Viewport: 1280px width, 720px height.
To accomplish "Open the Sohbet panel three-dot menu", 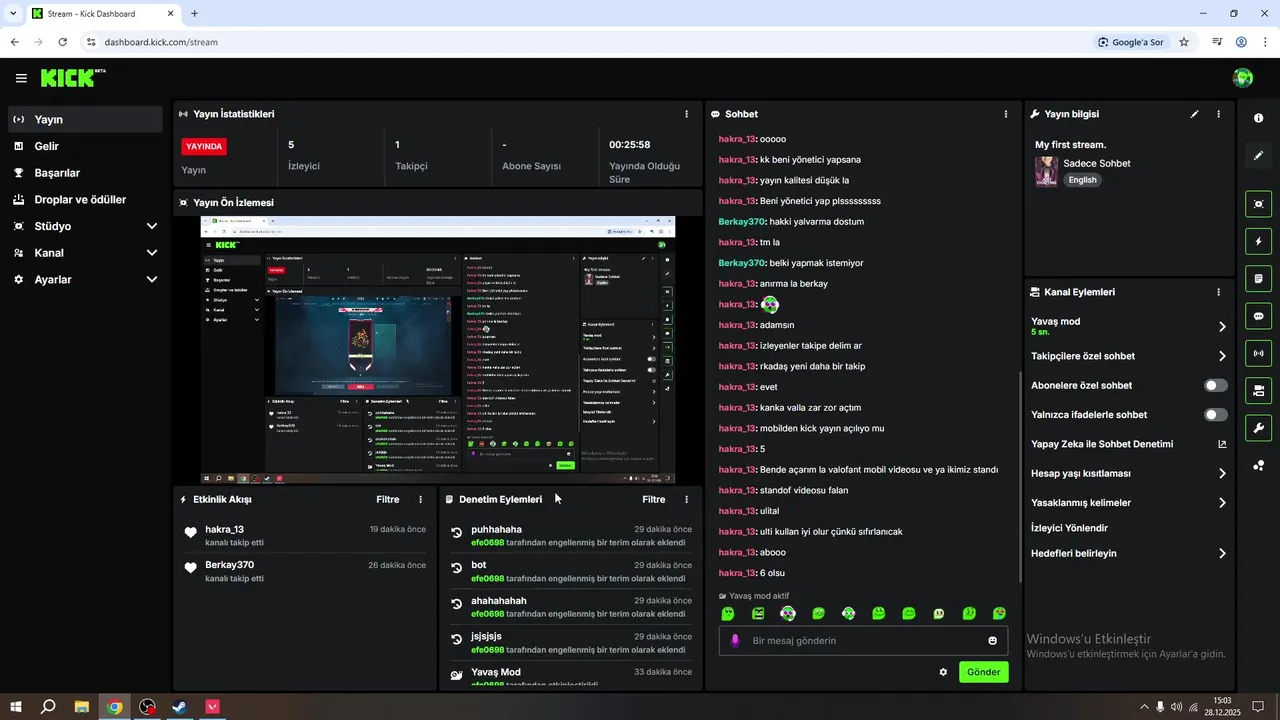I will [x=1005, y=114].
